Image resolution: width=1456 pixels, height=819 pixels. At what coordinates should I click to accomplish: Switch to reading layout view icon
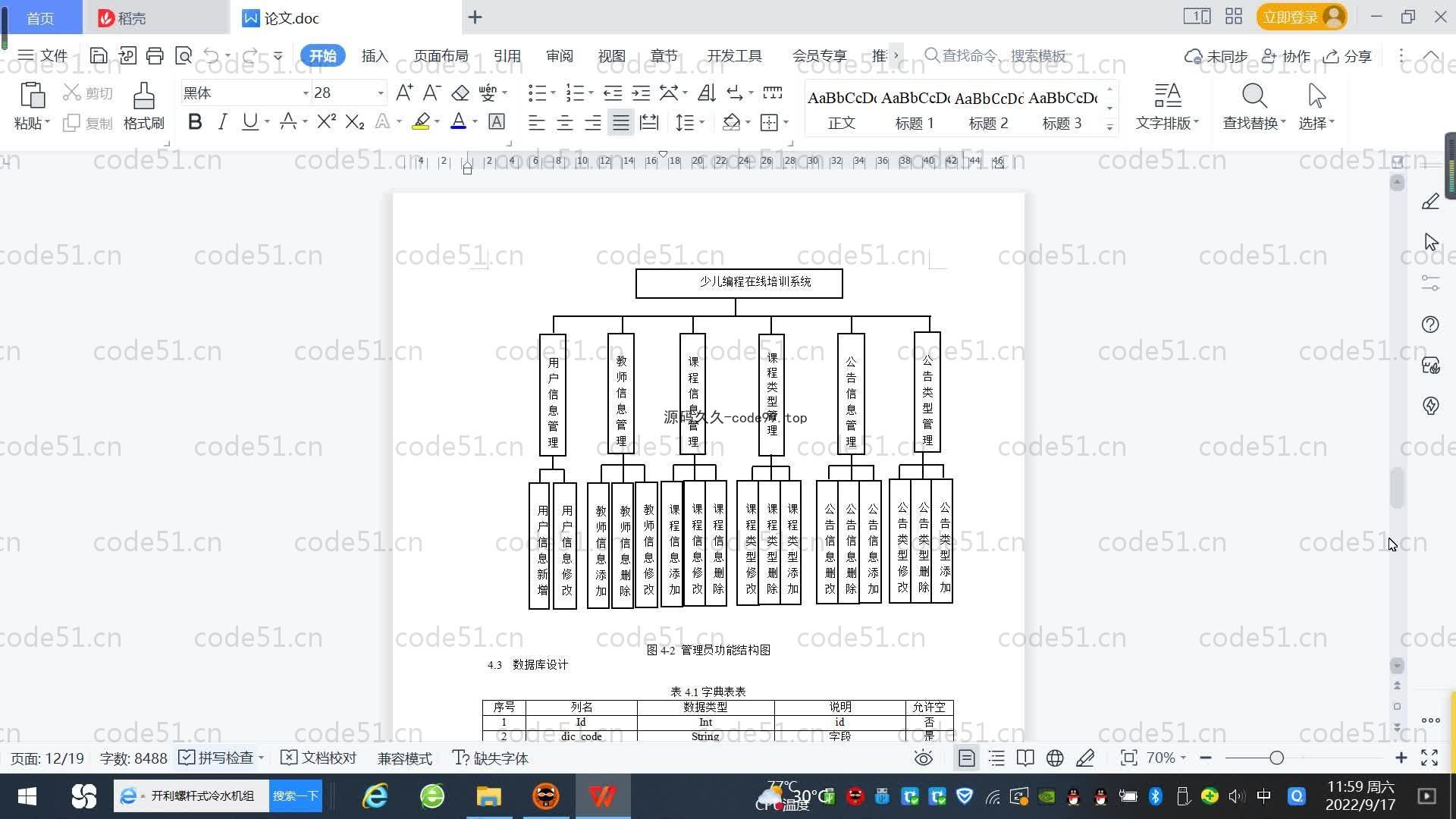click(x=1025, y=758)
